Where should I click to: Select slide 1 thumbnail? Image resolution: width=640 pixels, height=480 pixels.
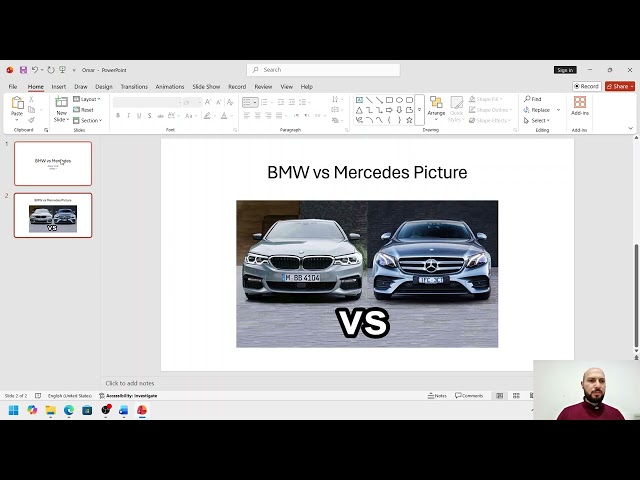53,163
